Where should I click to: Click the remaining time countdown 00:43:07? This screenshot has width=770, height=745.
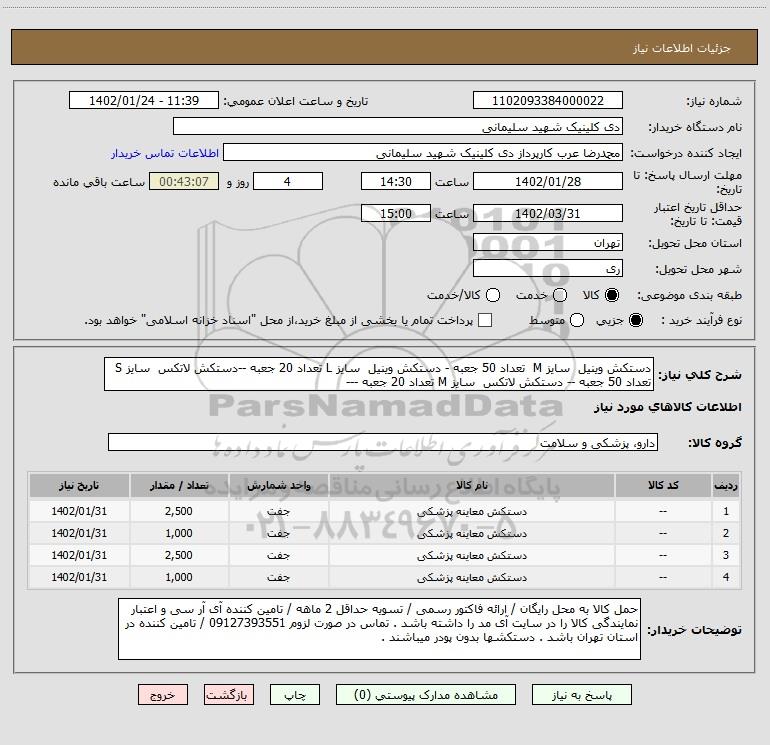pos(184,181)
